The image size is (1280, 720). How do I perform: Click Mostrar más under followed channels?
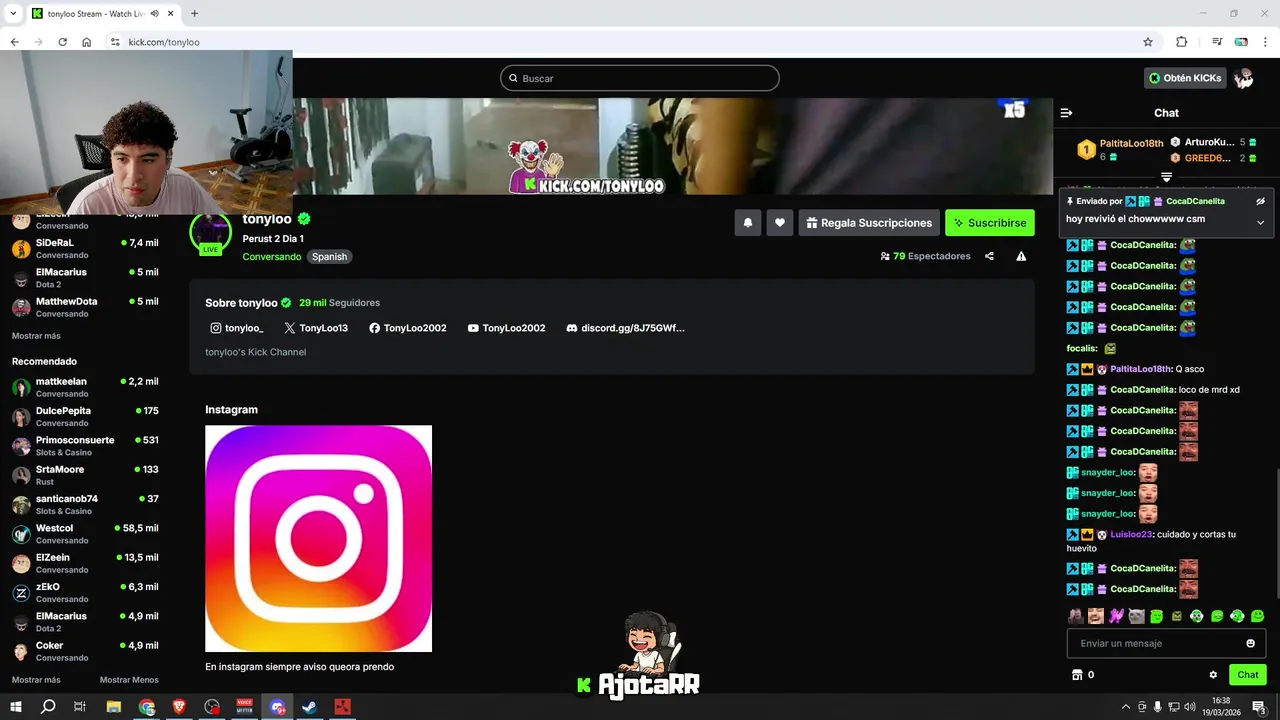pos(36,336)
